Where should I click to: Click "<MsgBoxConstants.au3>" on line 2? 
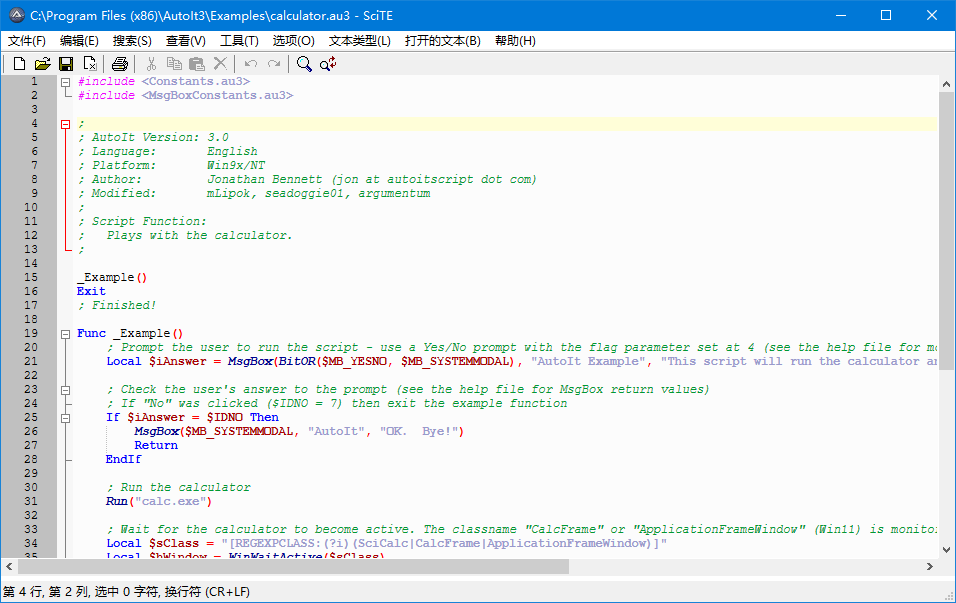218,95
